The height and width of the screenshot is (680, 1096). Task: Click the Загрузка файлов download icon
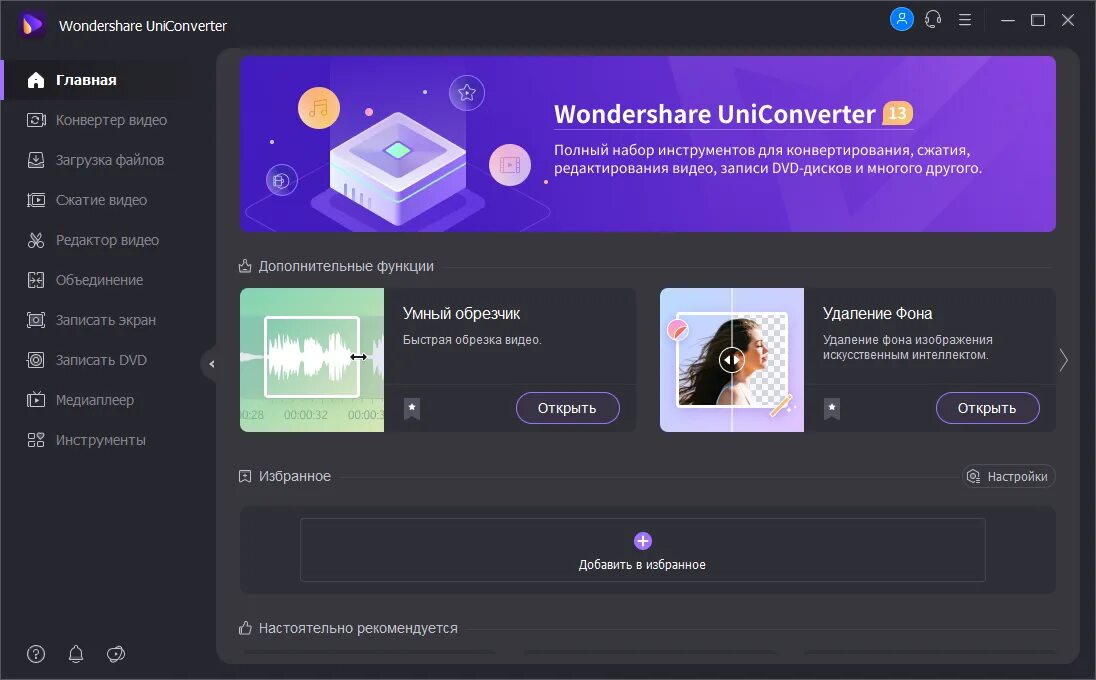(x=36, y=160)
